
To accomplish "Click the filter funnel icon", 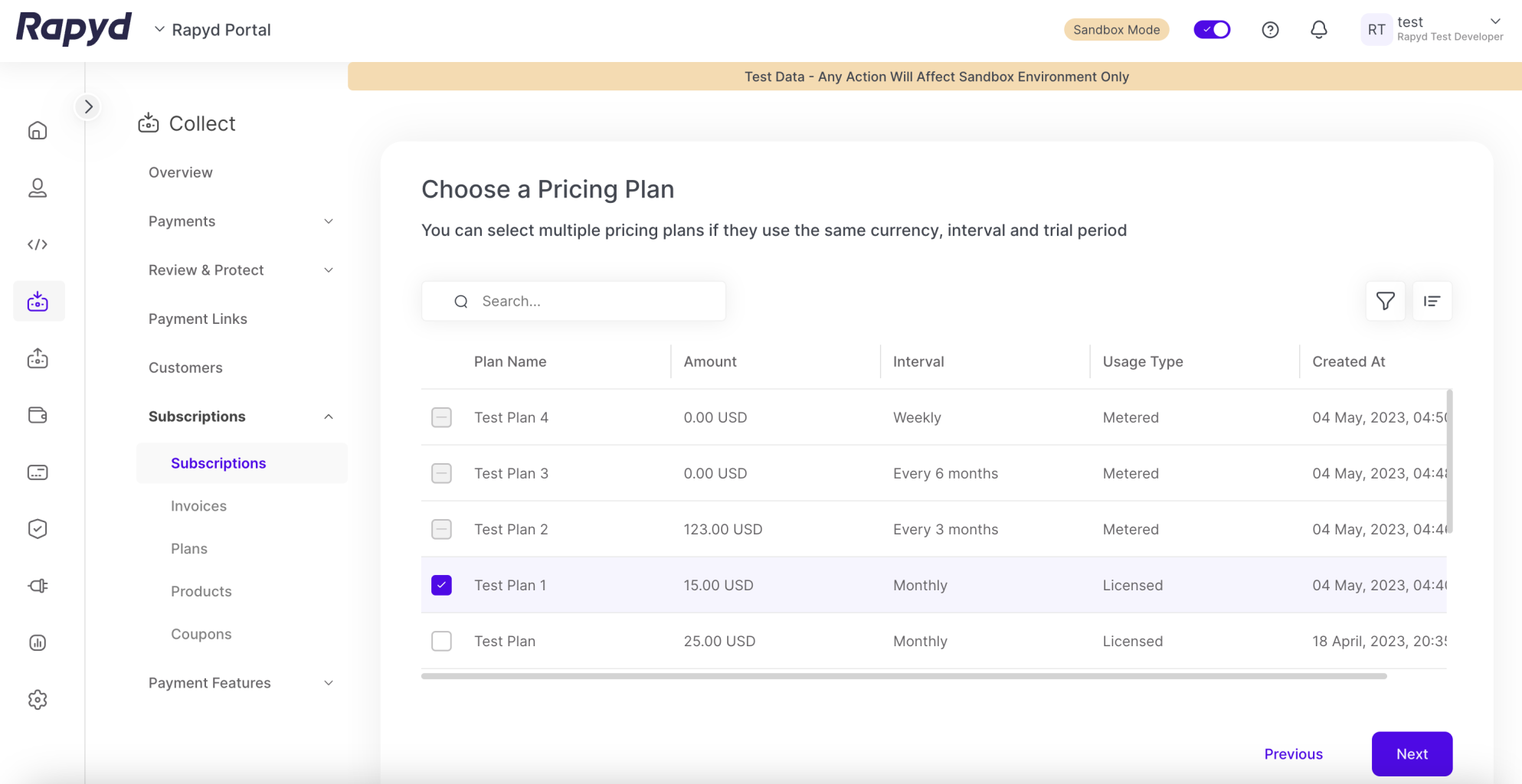I will 1385,301.
